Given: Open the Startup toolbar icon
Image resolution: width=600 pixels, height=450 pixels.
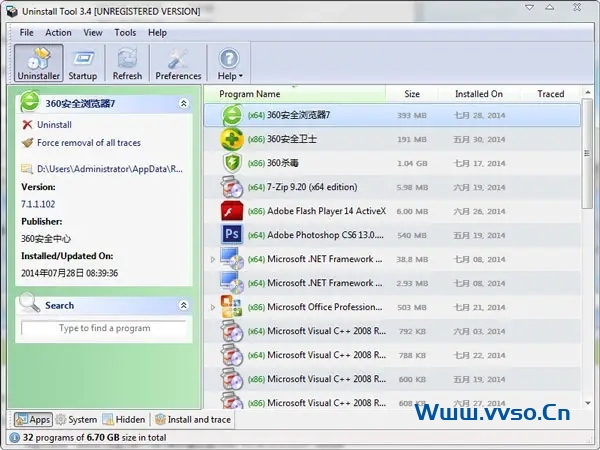Looking at the screenshot, I should 83,62.
